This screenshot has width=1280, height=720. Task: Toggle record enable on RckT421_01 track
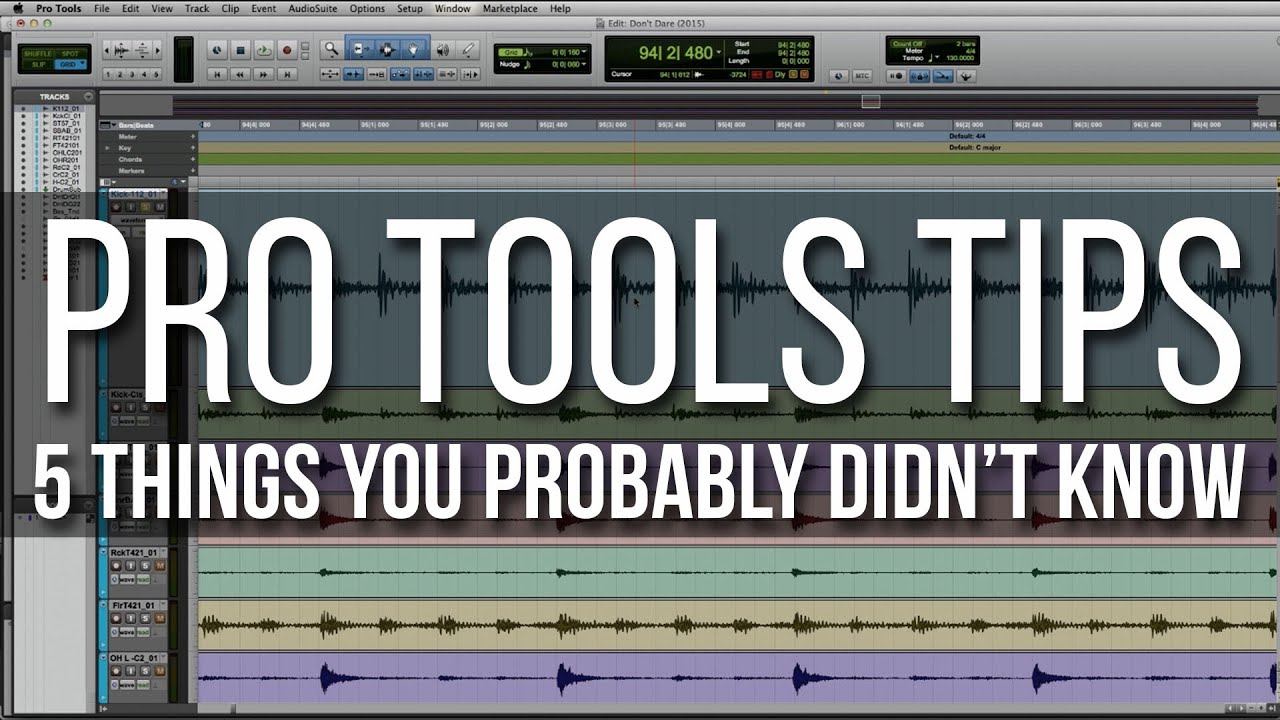coord(116,566)
